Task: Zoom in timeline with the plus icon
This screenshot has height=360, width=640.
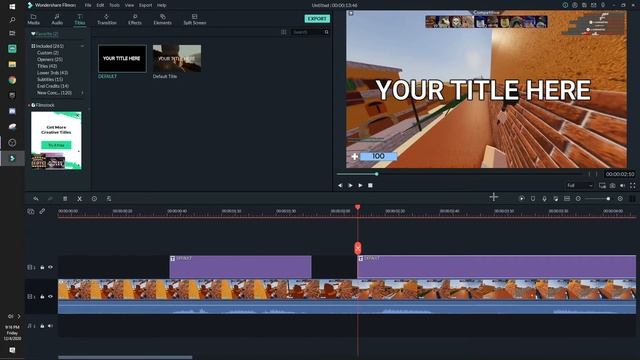Action: (620, 198)
